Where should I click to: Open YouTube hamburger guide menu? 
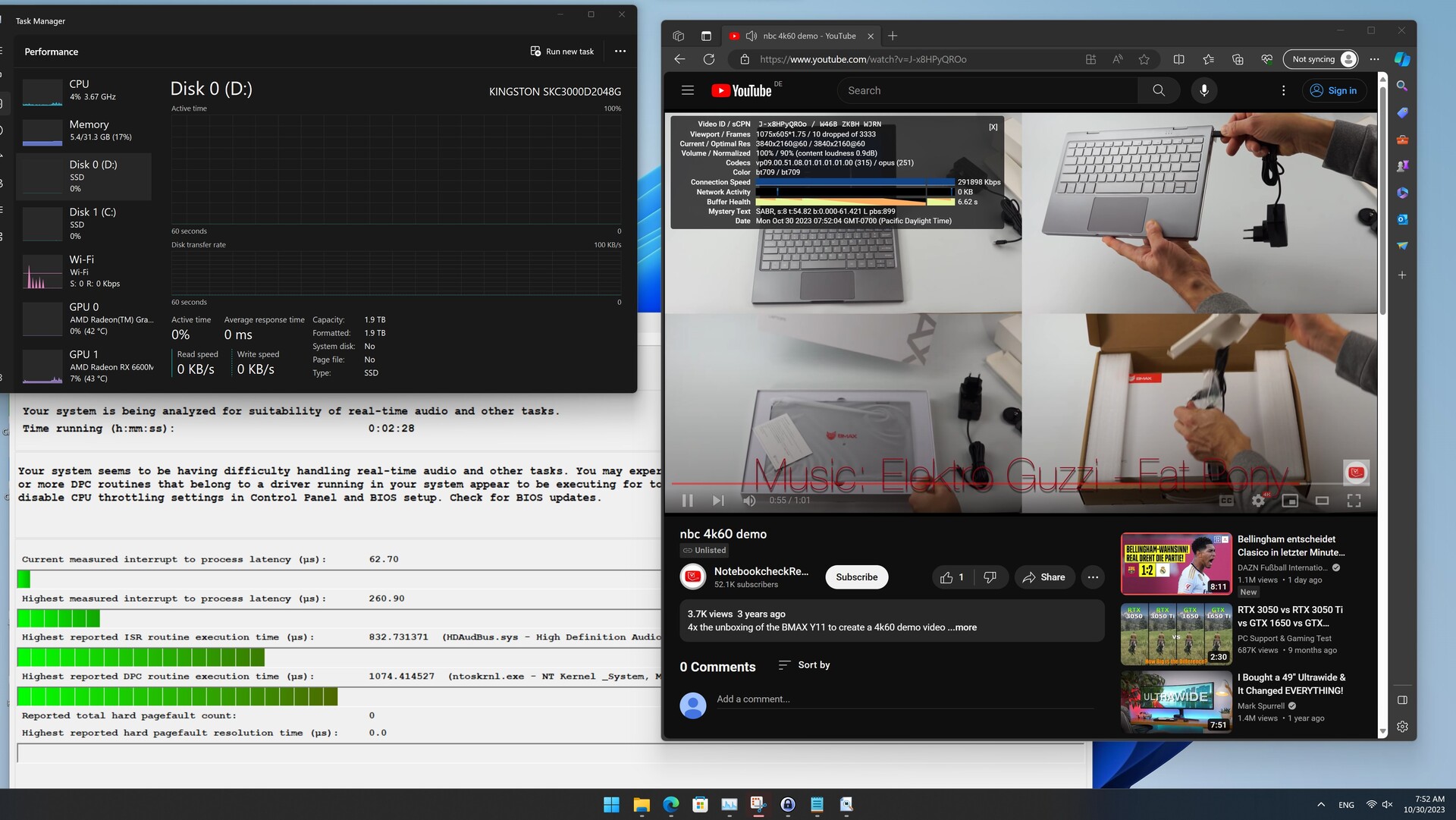[688, 90]
